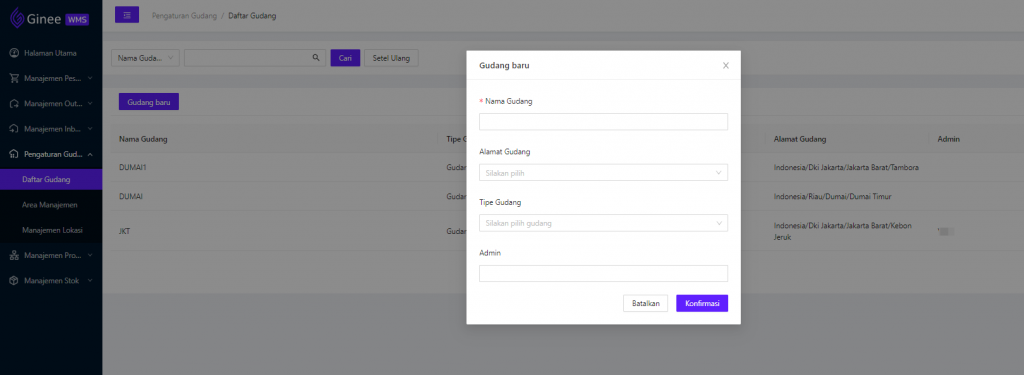The width and height of the screenshot is (1024, 375).
Task: Close the Gudang baru dialog
Action: 726,66
